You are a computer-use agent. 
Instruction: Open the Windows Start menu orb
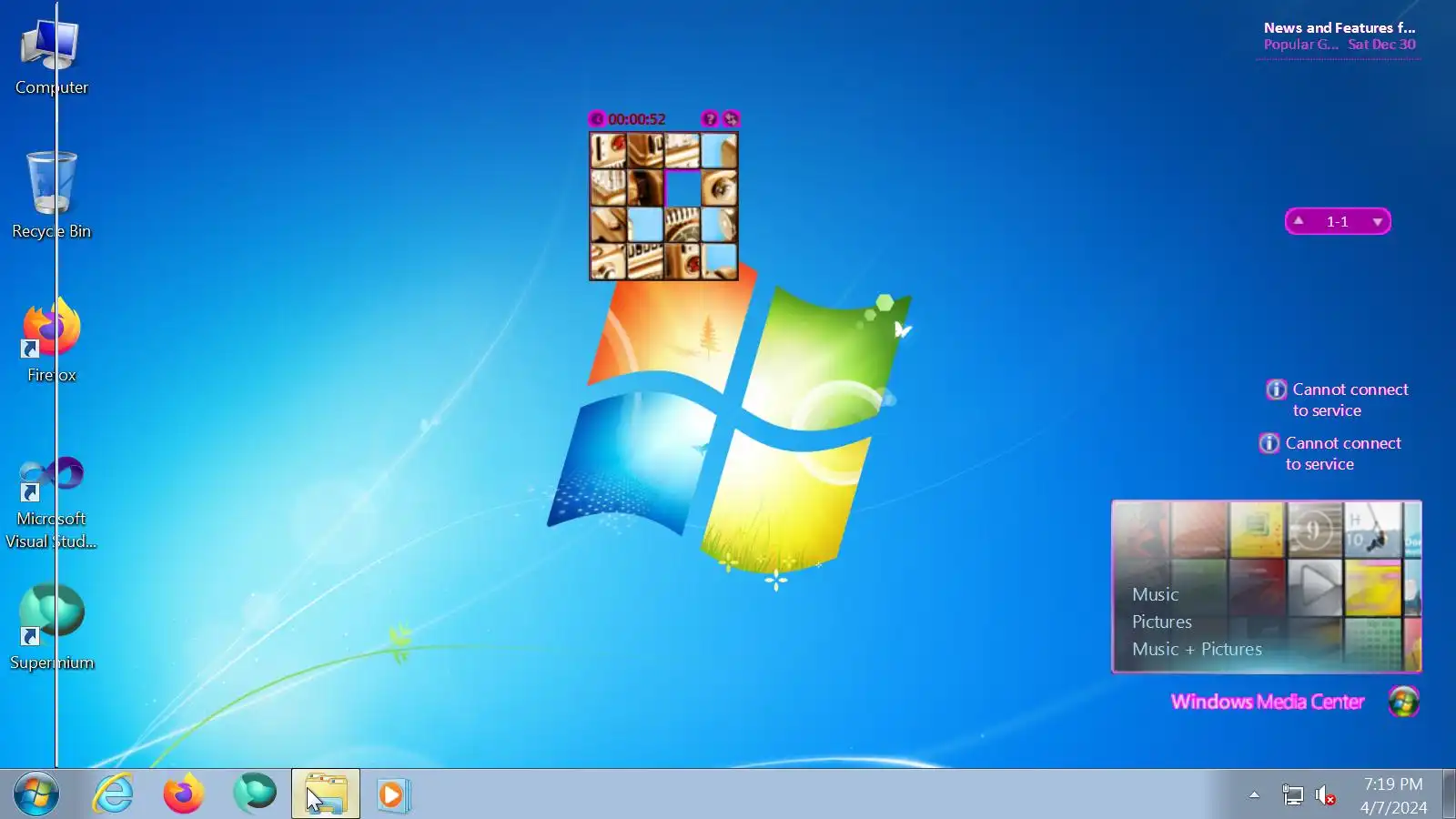coord(36,794)
